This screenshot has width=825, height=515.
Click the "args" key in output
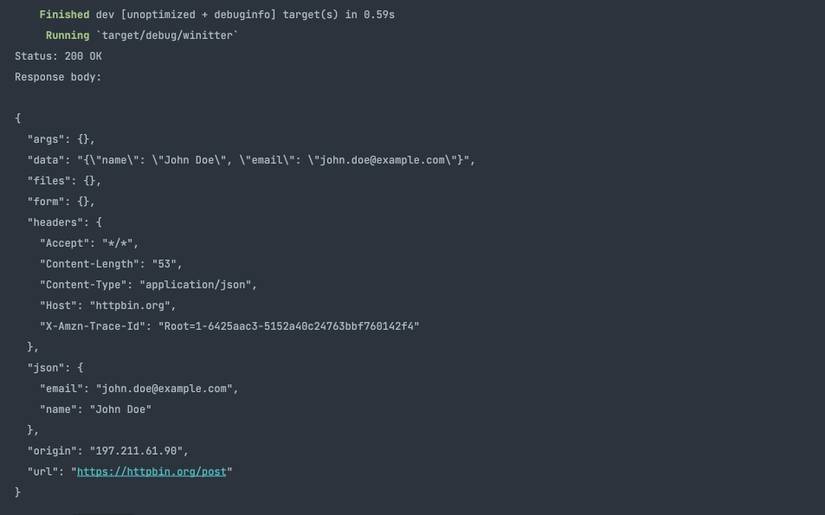point(46,139)
